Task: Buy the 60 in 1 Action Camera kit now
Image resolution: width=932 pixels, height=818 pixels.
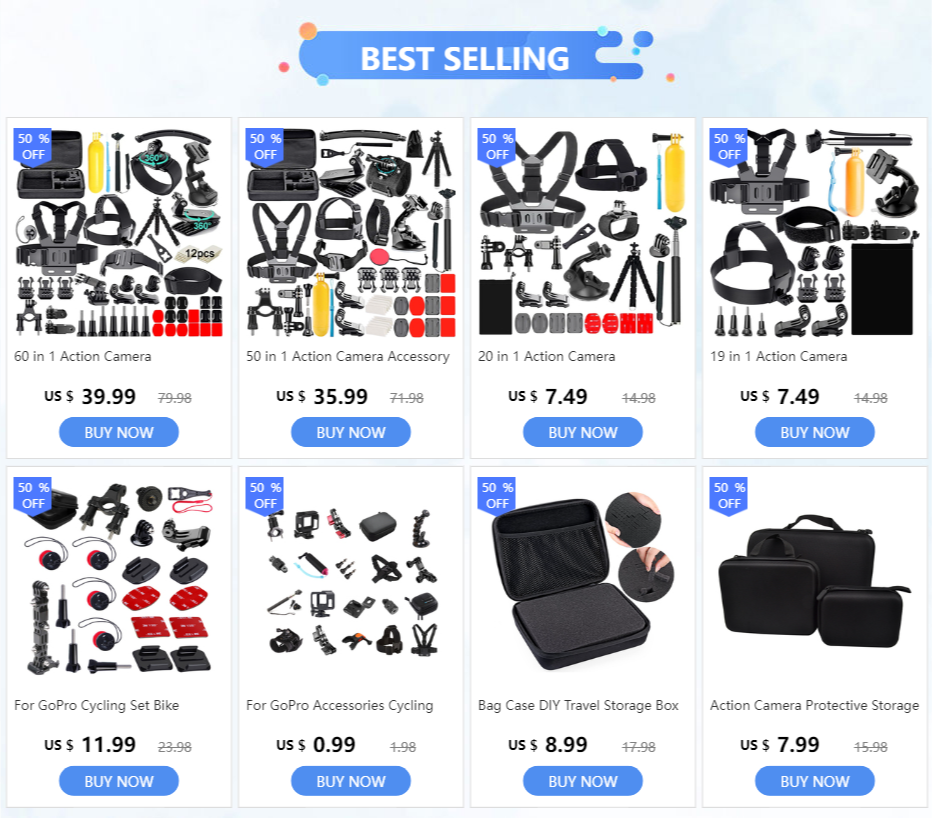Action: (x=119, y=432)
